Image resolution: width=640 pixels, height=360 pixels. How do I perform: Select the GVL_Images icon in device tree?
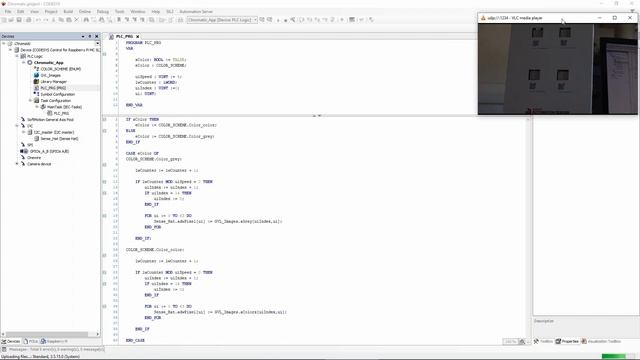(x=36, y=75)
